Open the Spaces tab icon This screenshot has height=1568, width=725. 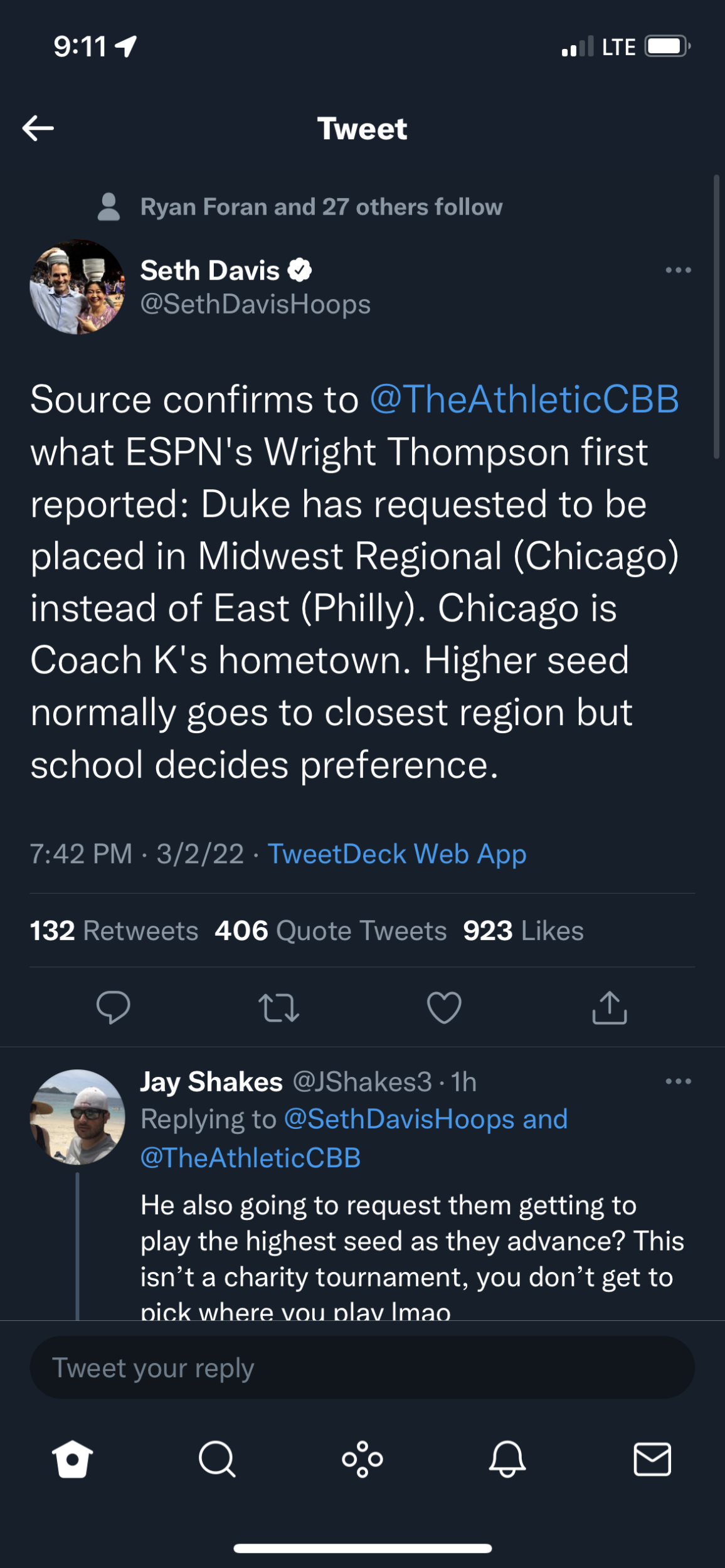coord(362,1459)
